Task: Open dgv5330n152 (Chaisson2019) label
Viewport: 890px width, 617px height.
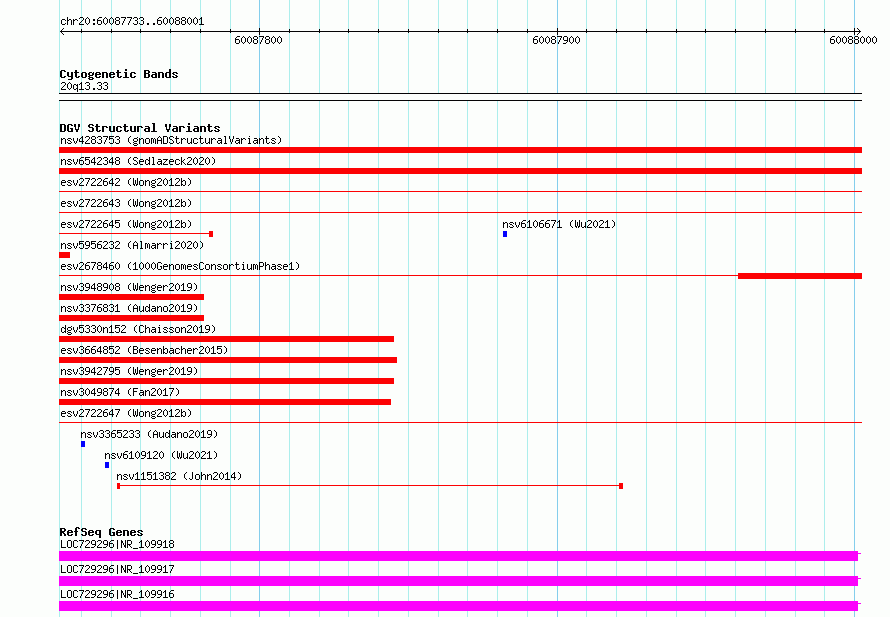Action: click(138, 329)
